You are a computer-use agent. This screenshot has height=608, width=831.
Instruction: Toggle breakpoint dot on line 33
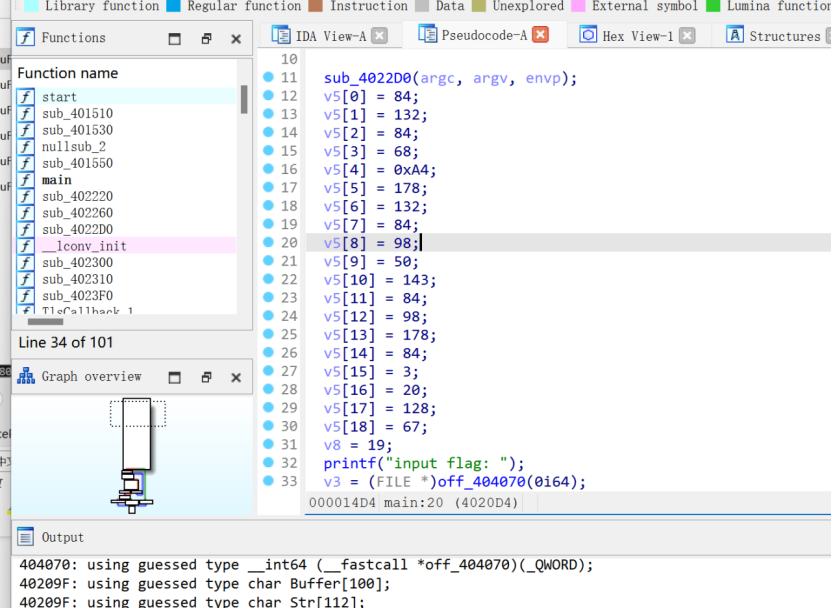[x=268, y=481]
